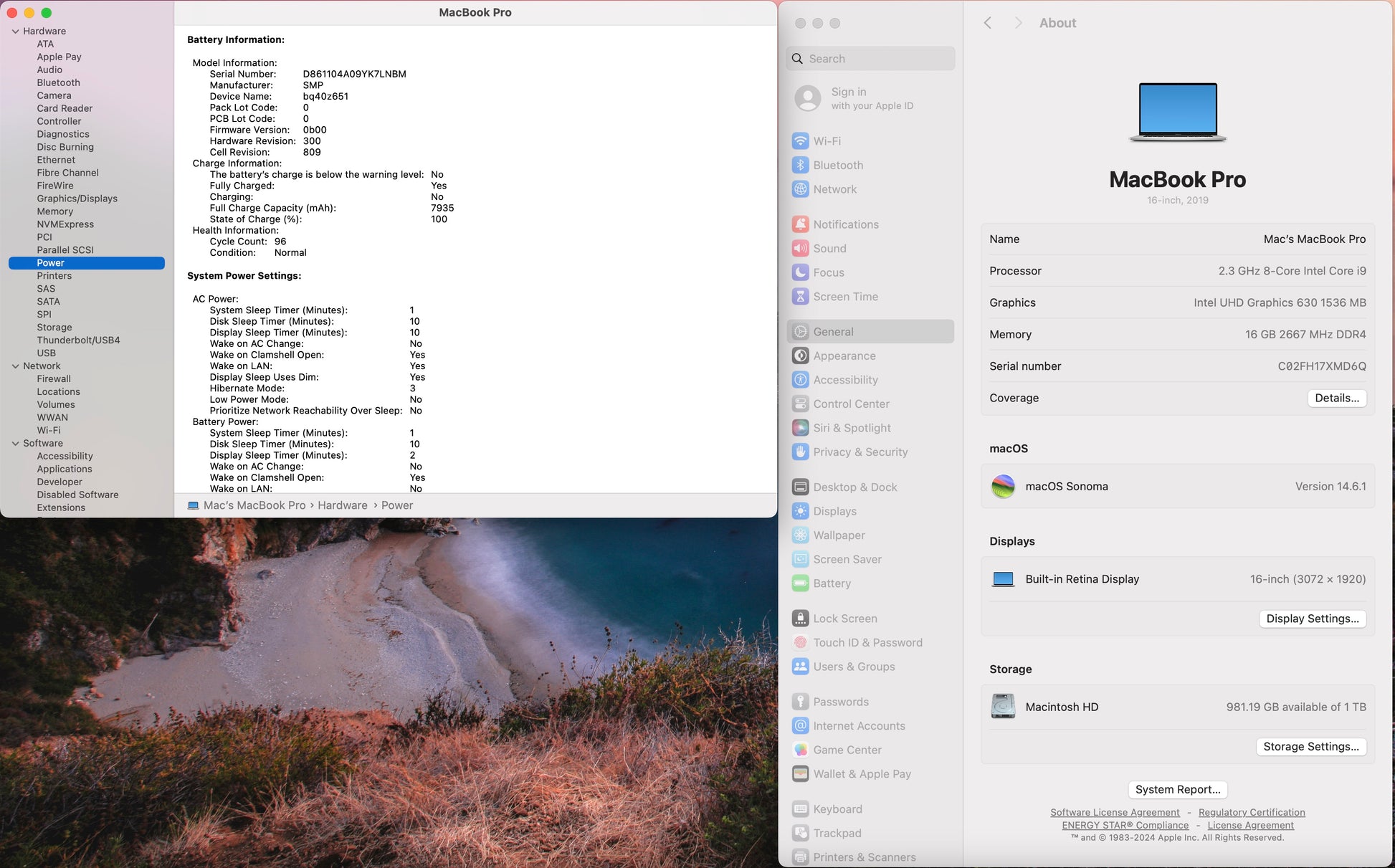The image size is (1395, 868).
Task: Click the Coverage Details button
Action: click(x=1336, y=398)
